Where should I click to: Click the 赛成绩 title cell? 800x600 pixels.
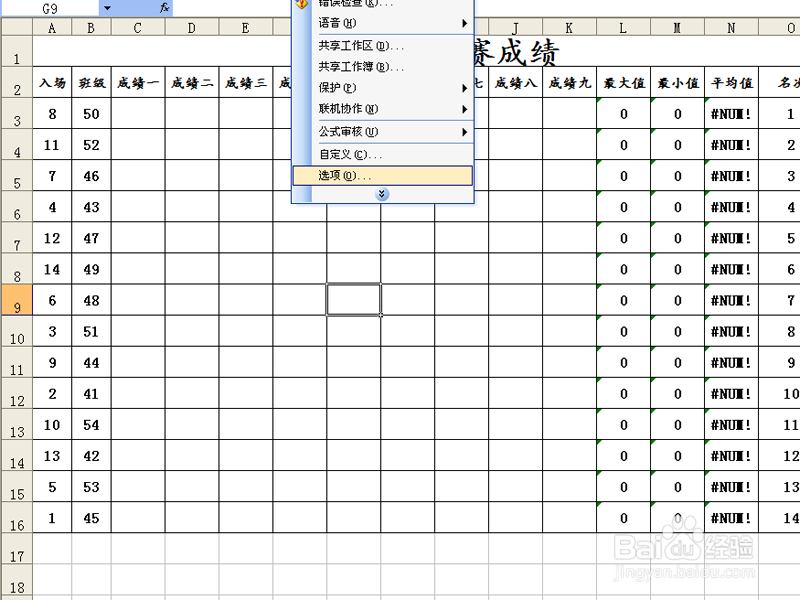pyautogui.click(x=515, y=51)
